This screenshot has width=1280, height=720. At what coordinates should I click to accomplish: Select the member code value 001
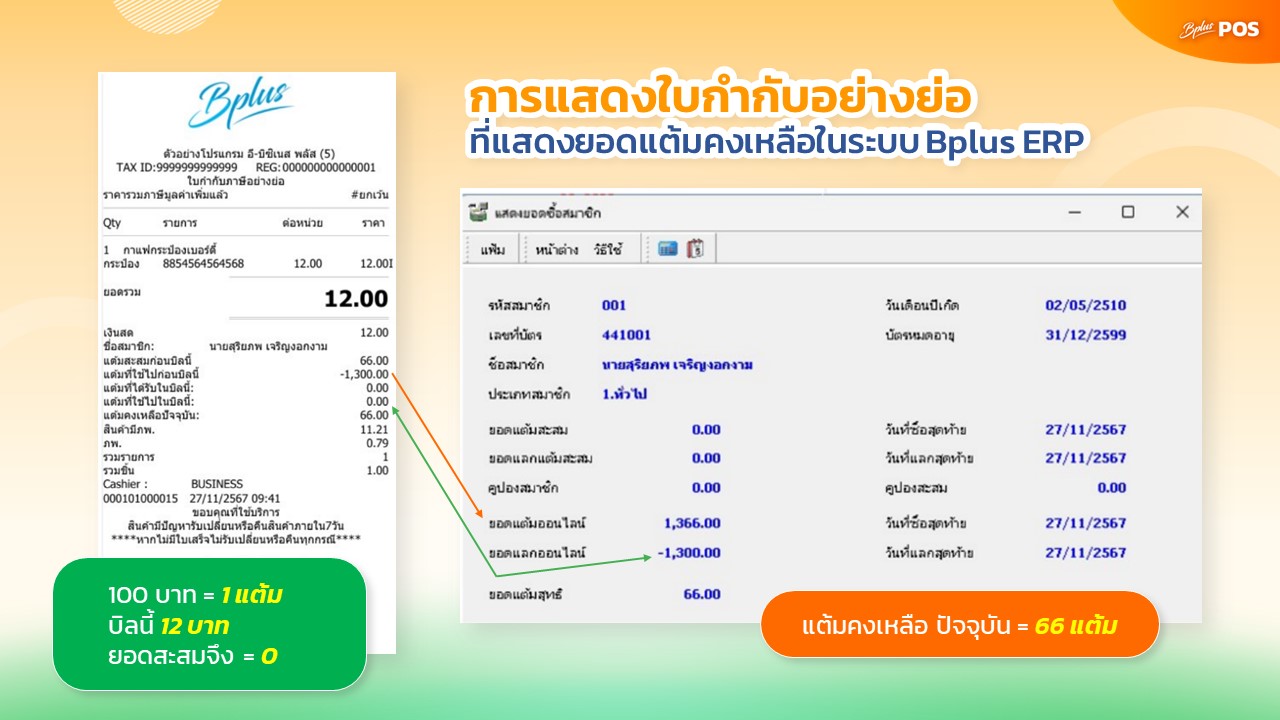point(614,305)
